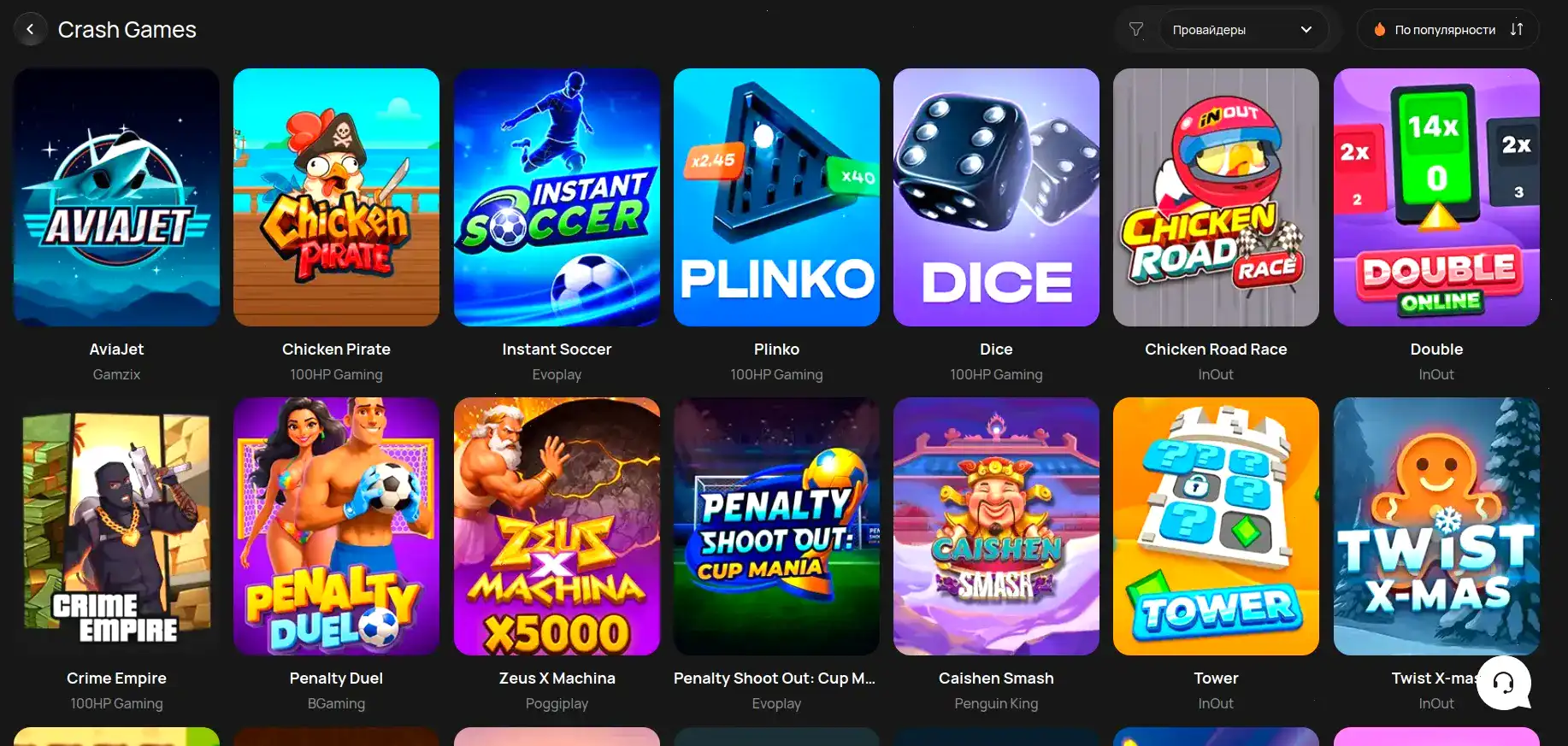1568x746 pixels.
Task: Click the Dice game title link
Action: tap(996, 349)
